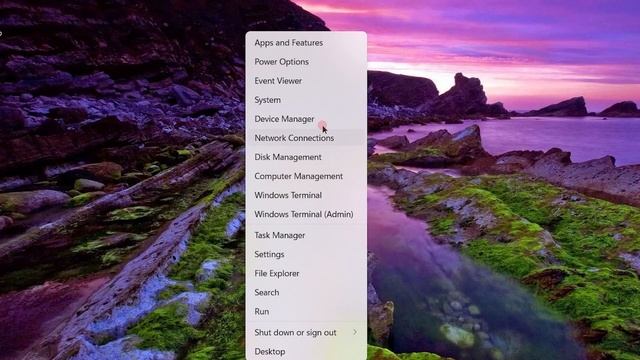Launch Device Manager
Image resolution: width=640 pixels, height=360 pixels.
(306, 119)
